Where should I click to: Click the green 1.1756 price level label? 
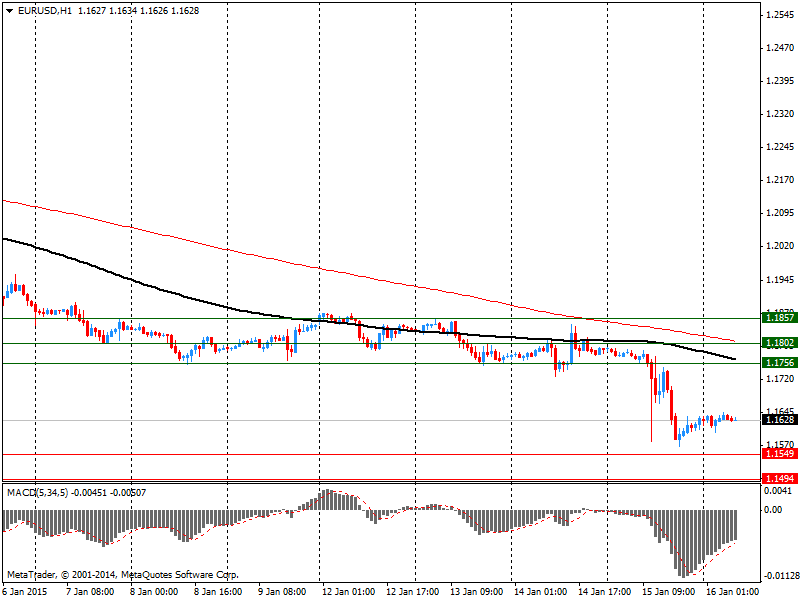coord(779,363)
